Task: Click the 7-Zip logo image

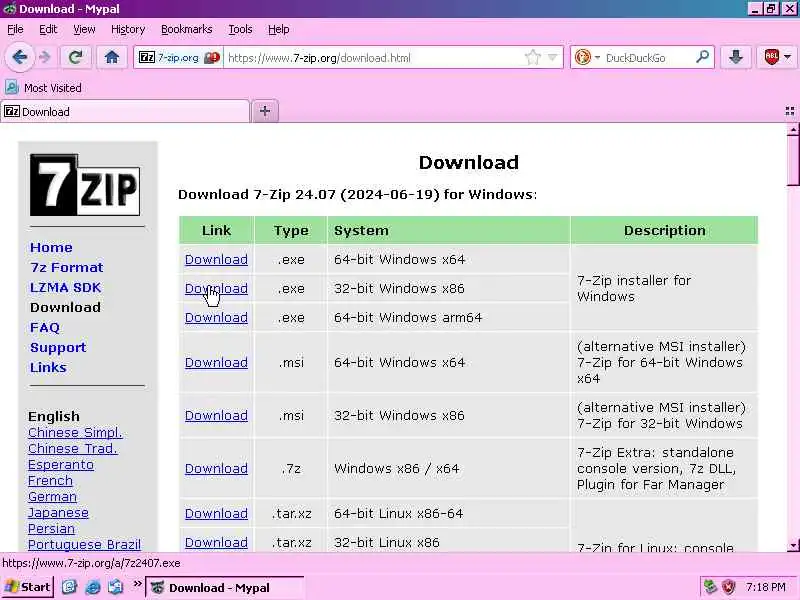Action: coord(85,185)
